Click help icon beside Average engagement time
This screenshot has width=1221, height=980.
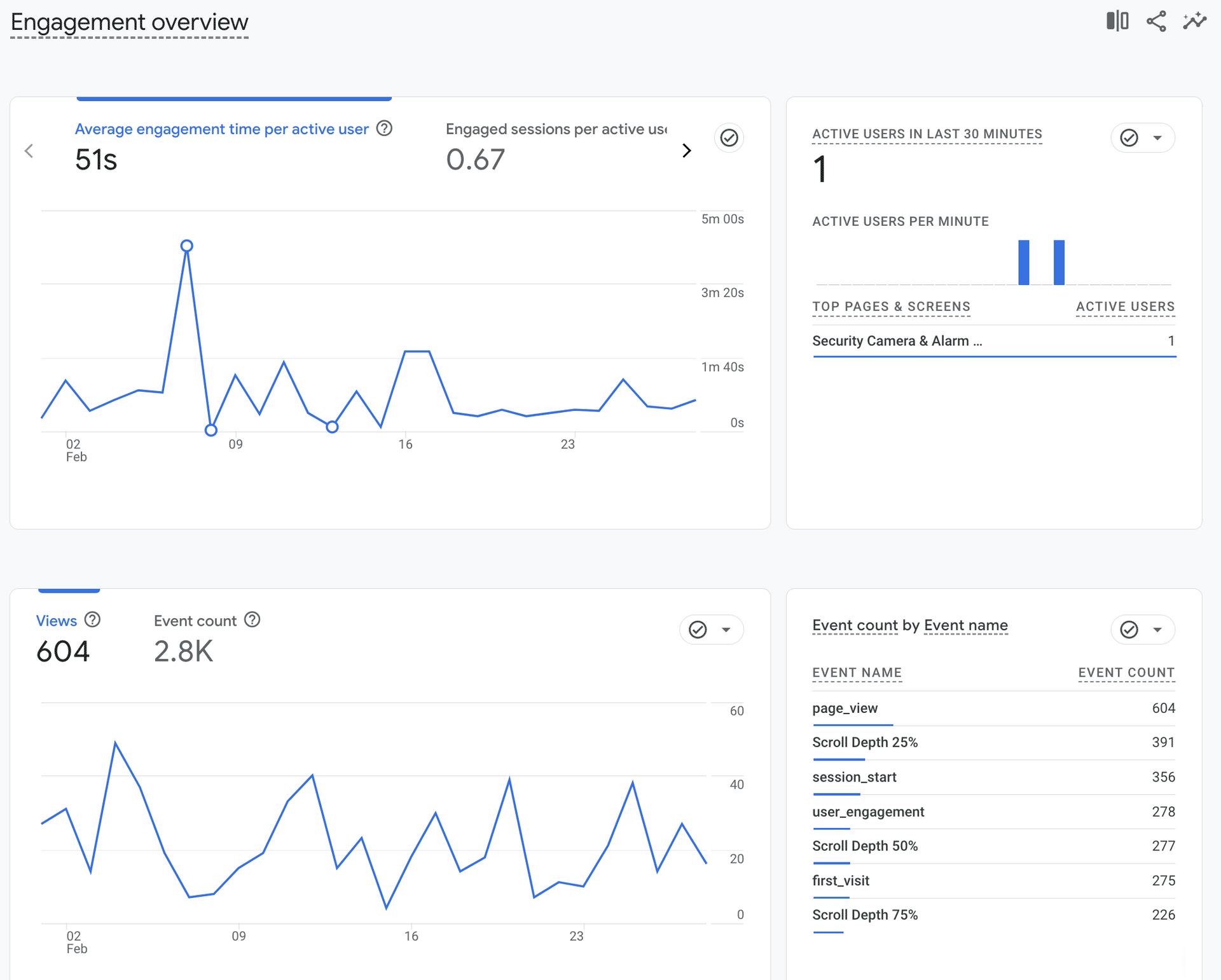tap(384, 128)
